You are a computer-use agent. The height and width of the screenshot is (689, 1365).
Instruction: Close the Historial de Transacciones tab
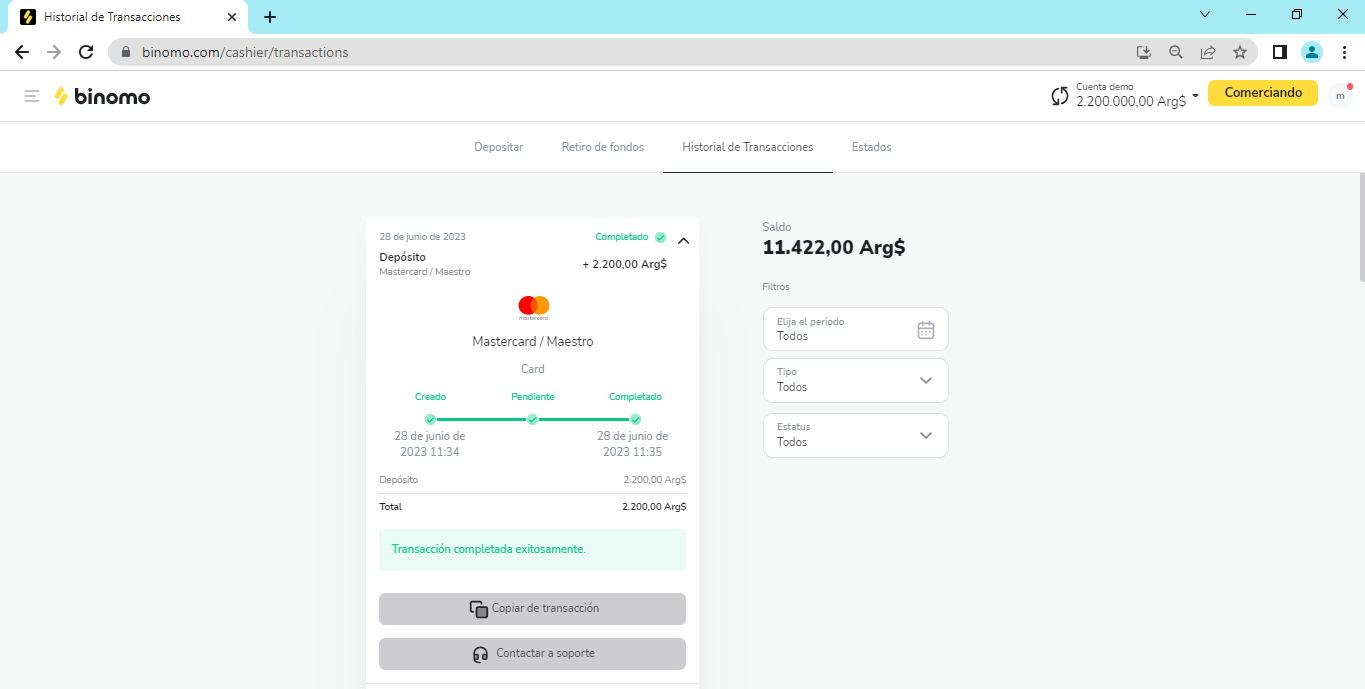(232, 17)
